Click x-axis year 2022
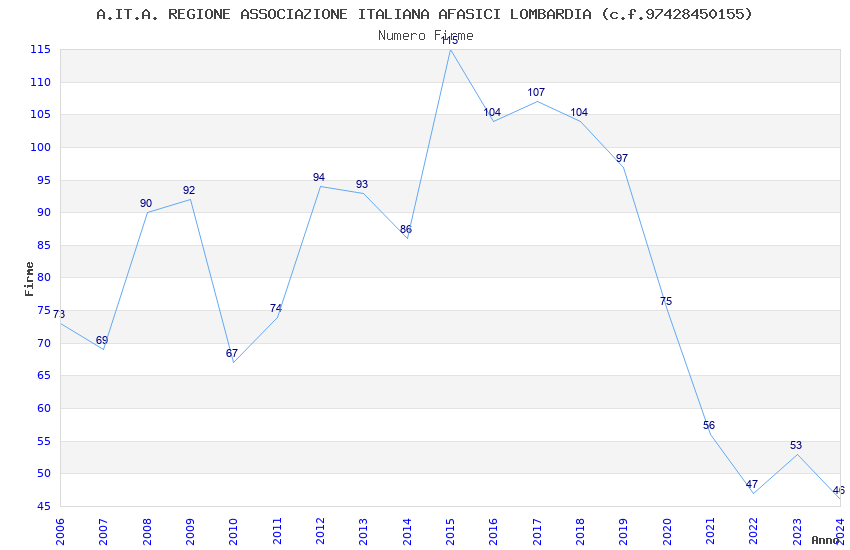This screenshot has width=850, height=550. [754, 531]
